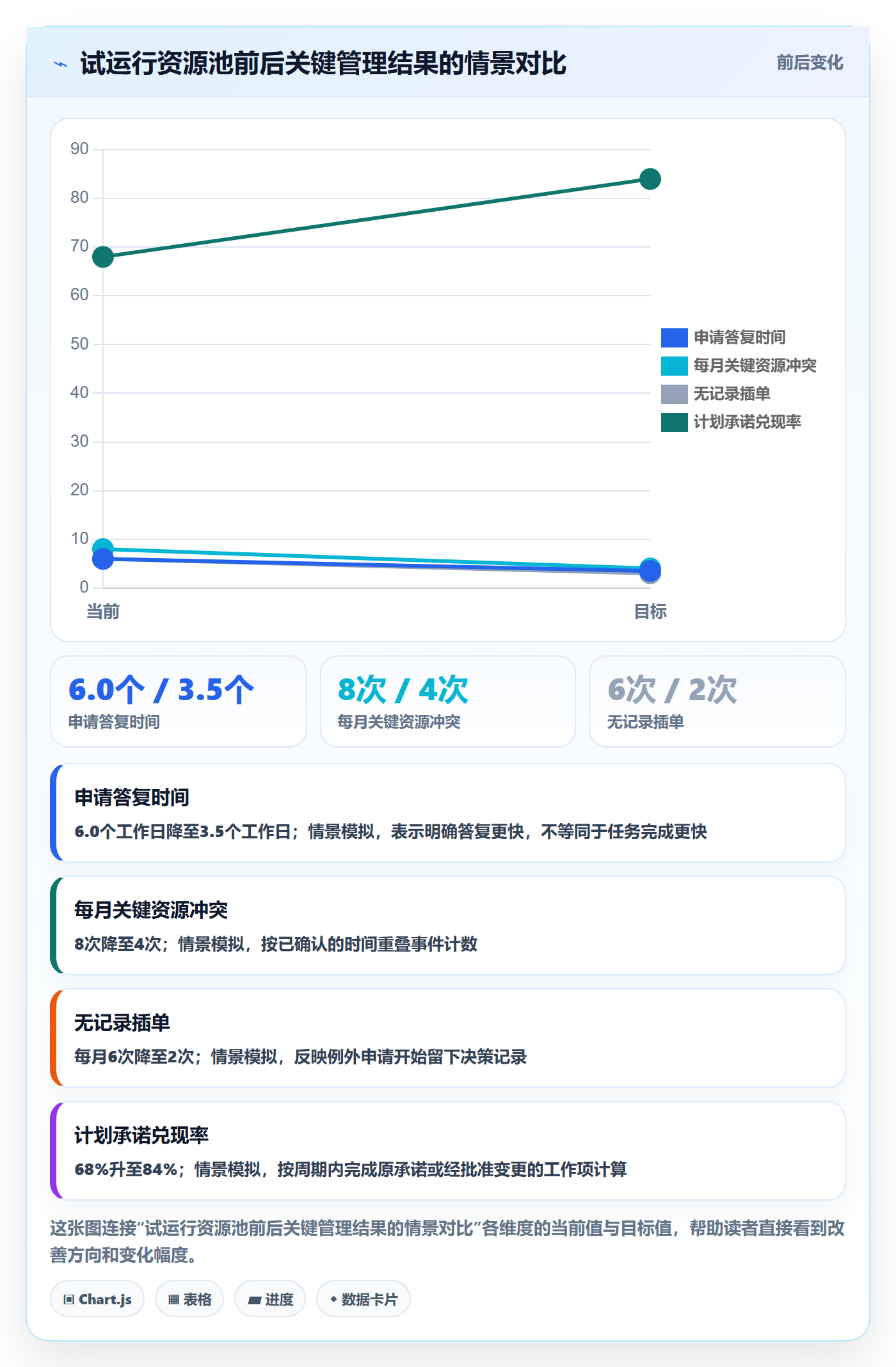Open the 8次 / 4次 data card
Image resolution: width=896 pixels, height=1367 pixels.
(448, 701)
